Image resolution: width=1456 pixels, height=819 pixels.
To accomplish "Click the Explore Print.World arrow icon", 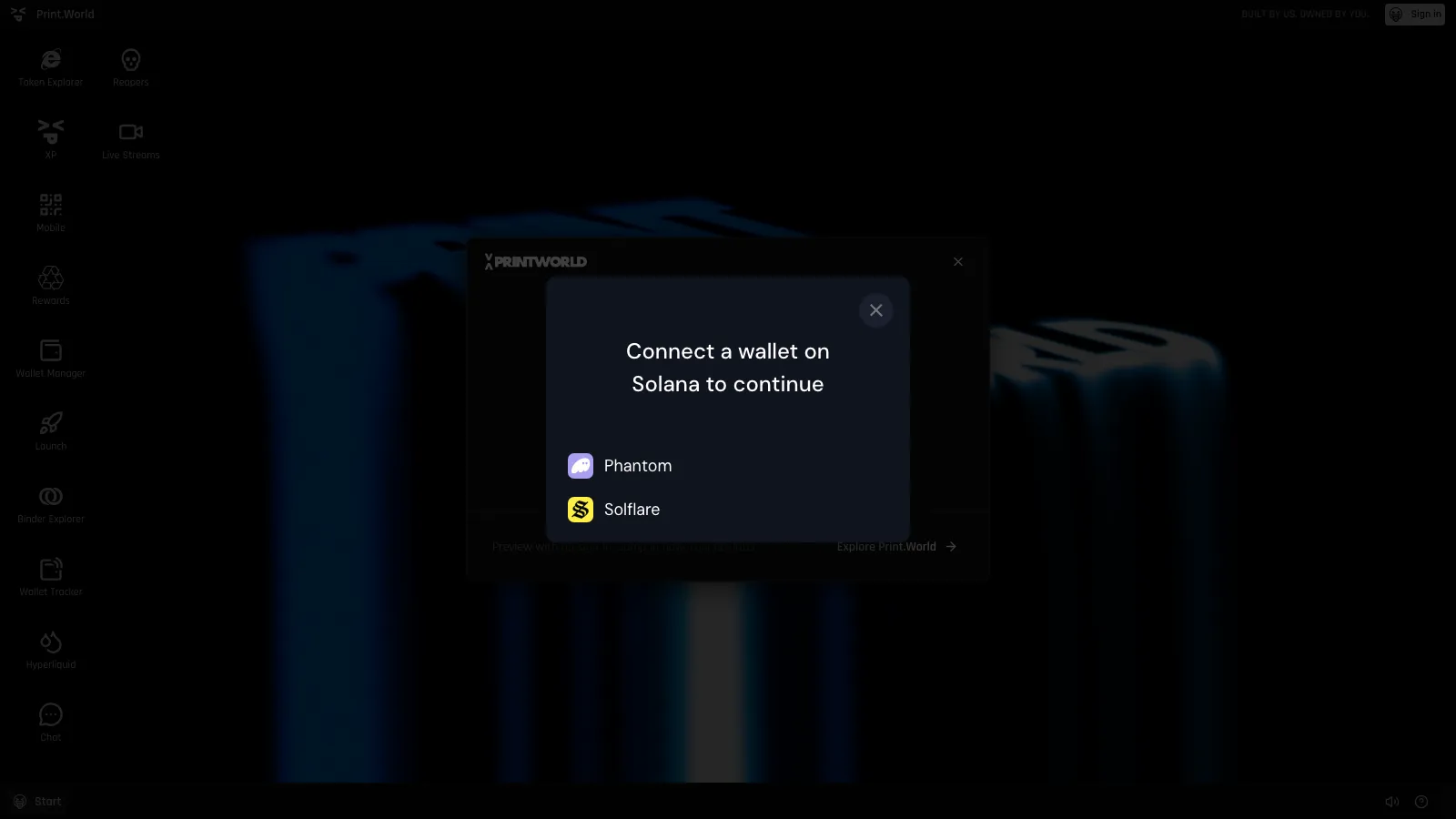I will point(951,547).
